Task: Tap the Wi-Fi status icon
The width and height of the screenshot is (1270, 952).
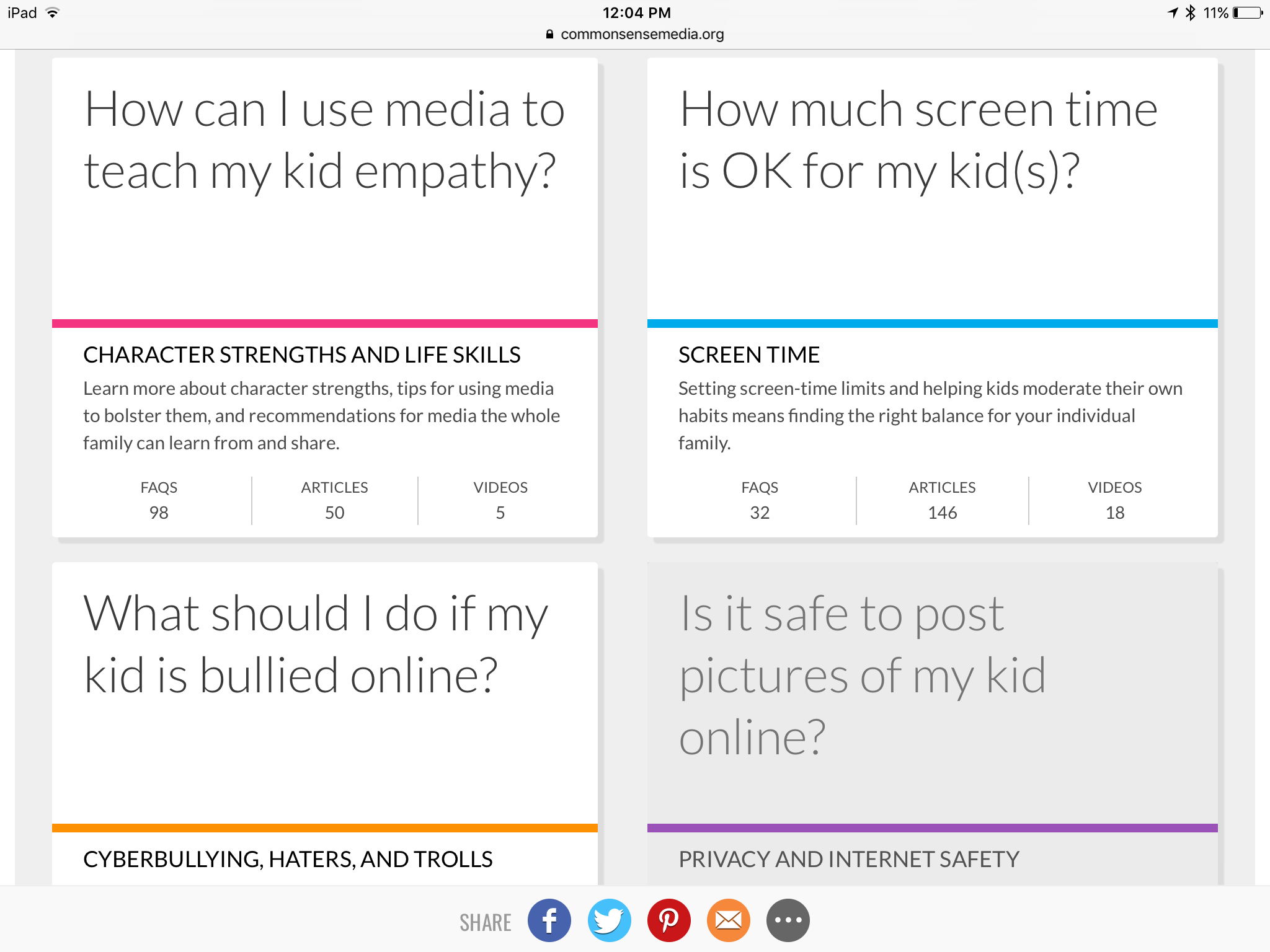Action: tap(53, 13)
